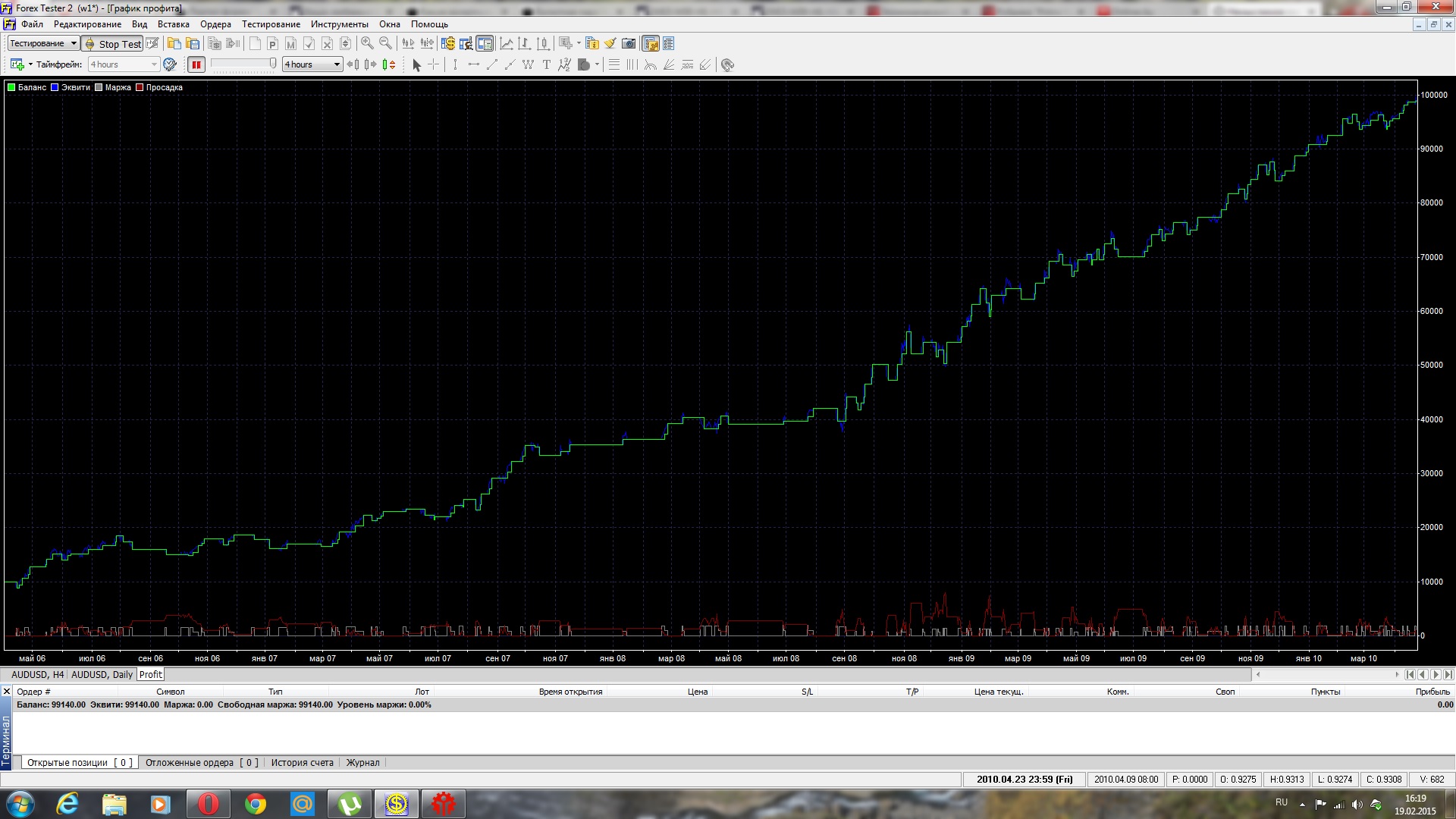
Task: Select the Profit chart tab
Action: coord(150,674)
